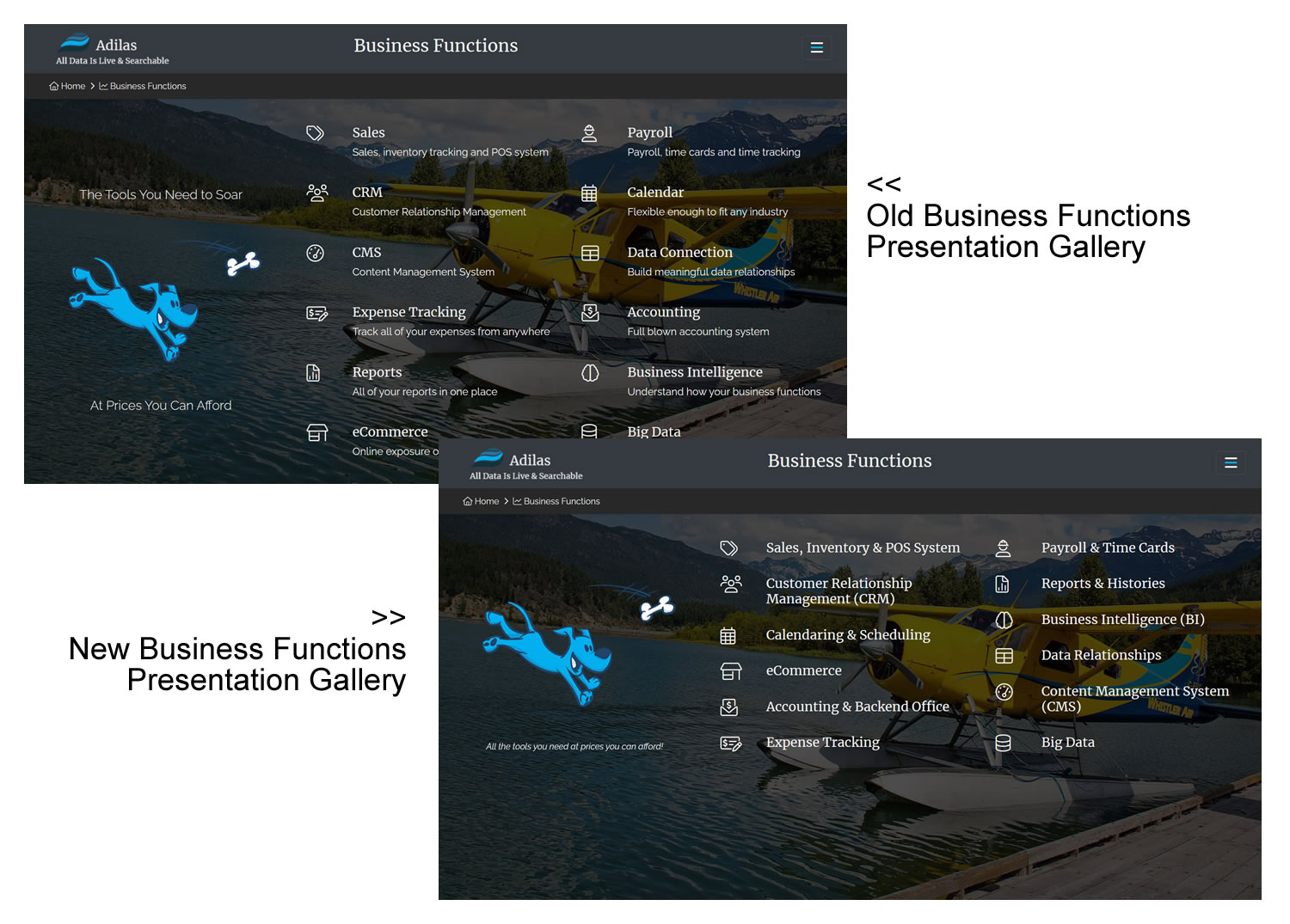Screen dimensions: 1290x924
Task: Click the receipt icon beside Accounting & Backend Office
Action: click(x=729, y=707)
